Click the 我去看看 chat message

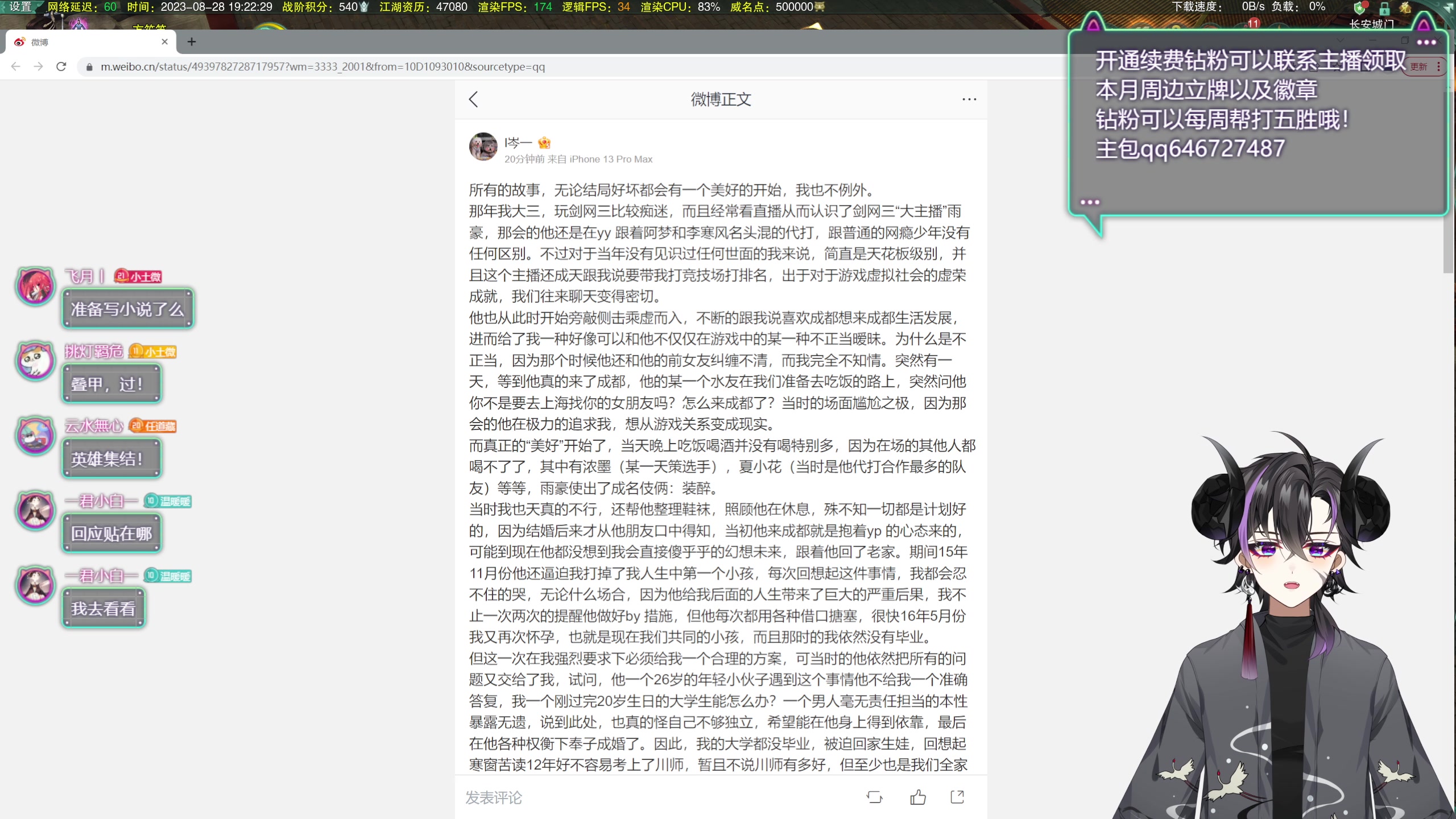(x=104, y=609)
